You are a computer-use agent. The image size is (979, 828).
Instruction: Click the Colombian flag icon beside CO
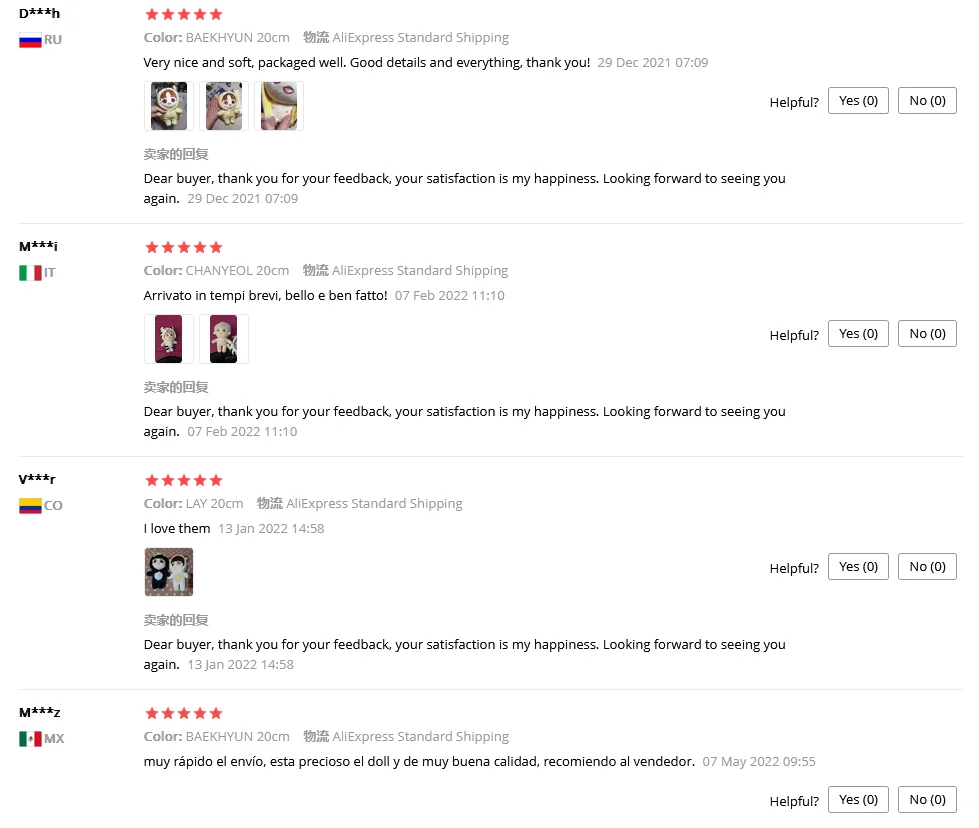30,506
